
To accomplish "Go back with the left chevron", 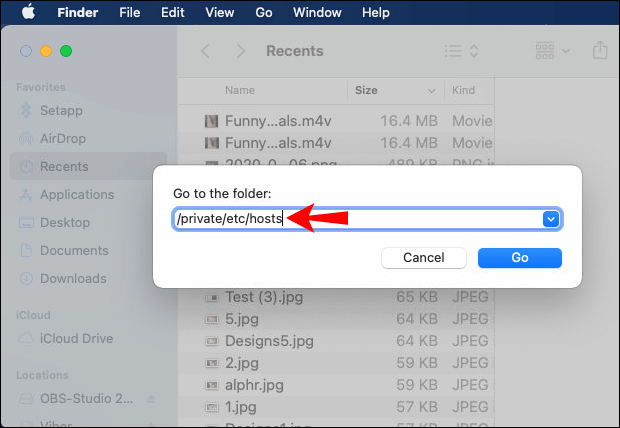I will pyautogui.click(x=205, y=51).
